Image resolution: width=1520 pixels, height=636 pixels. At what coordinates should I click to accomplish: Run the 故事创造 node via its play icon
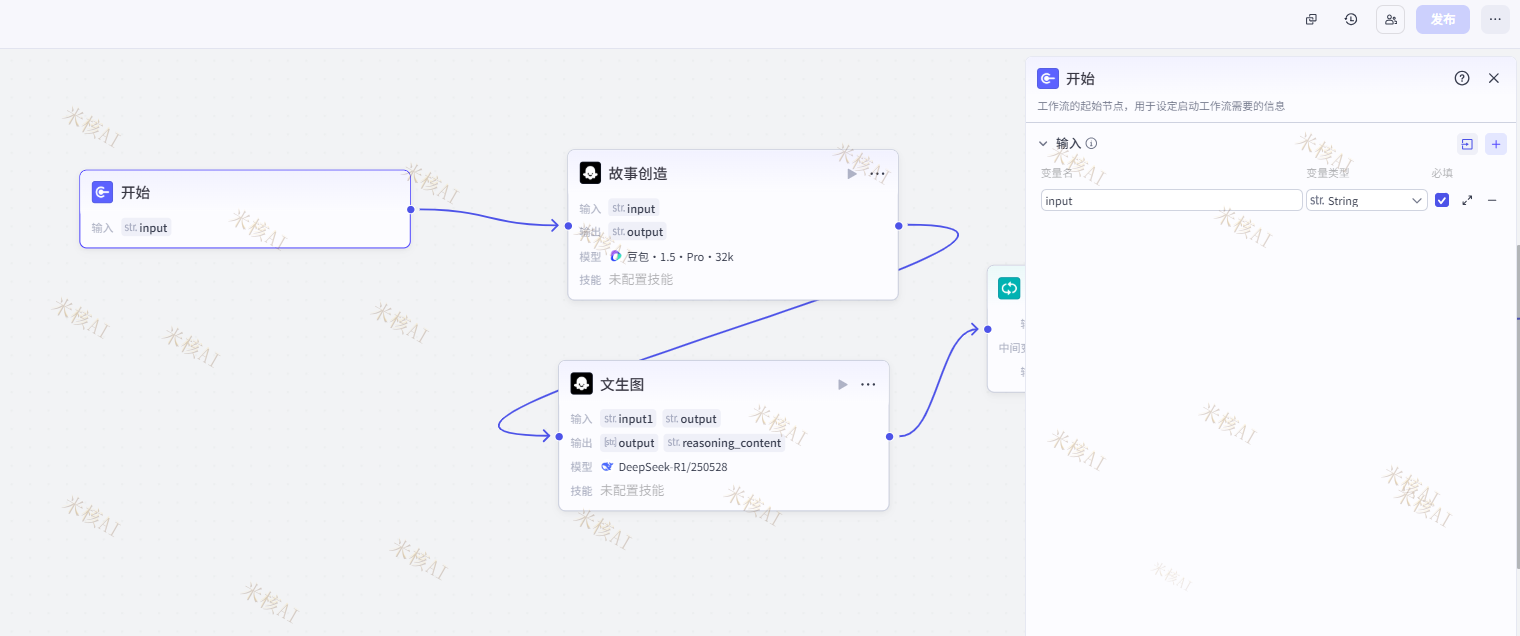pos(851,173)
